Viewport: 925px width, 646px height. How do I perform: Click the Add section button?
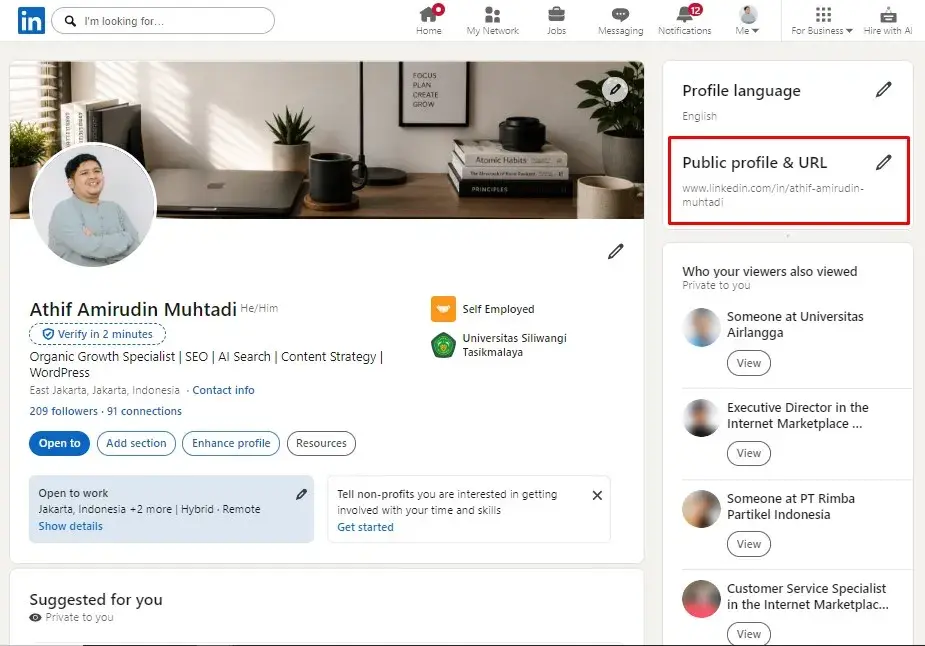pos(136,443)
